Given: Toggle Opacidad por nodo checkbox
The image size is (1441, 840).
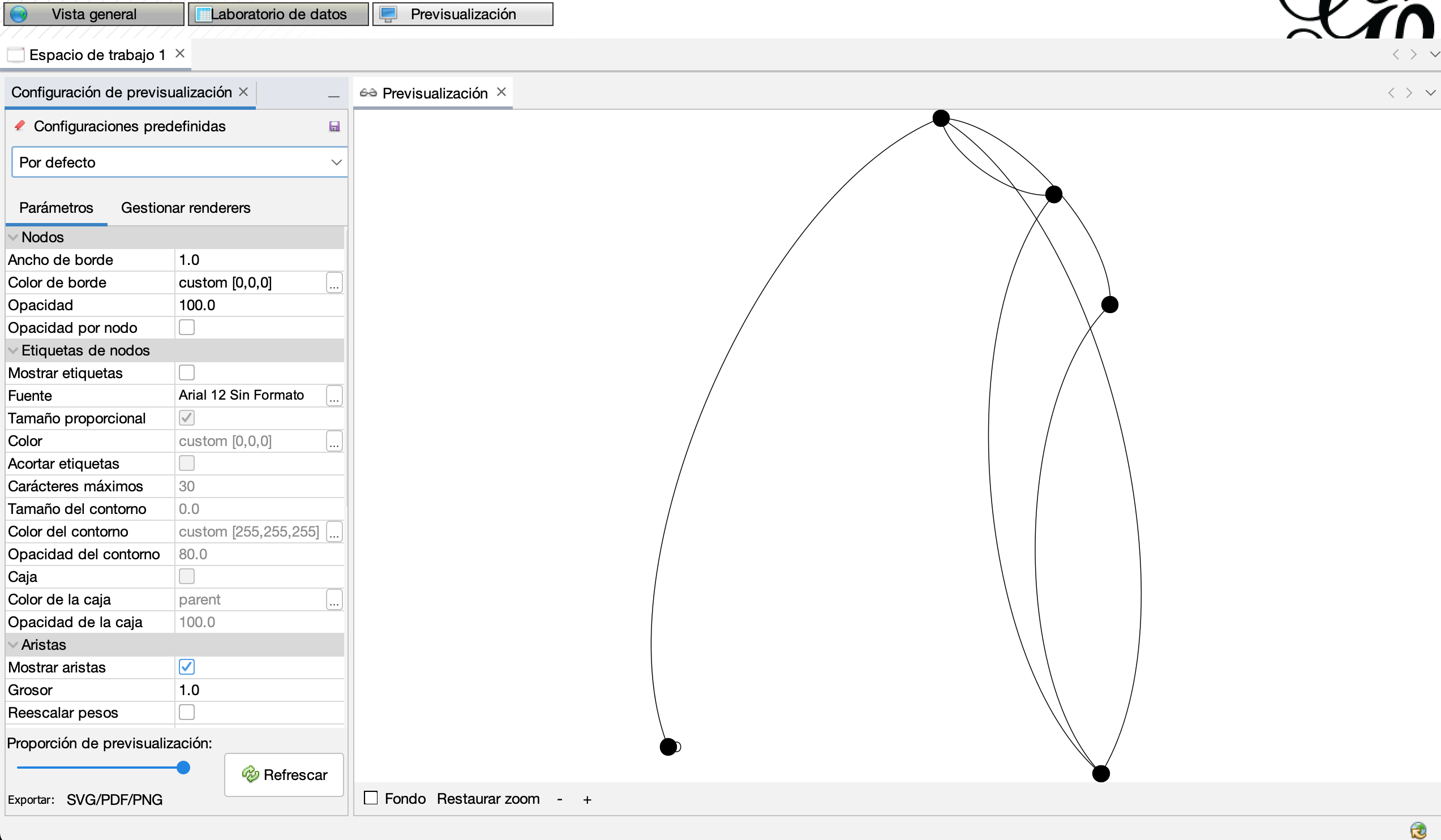Looking at the screenshot, I should coord(186,327).
